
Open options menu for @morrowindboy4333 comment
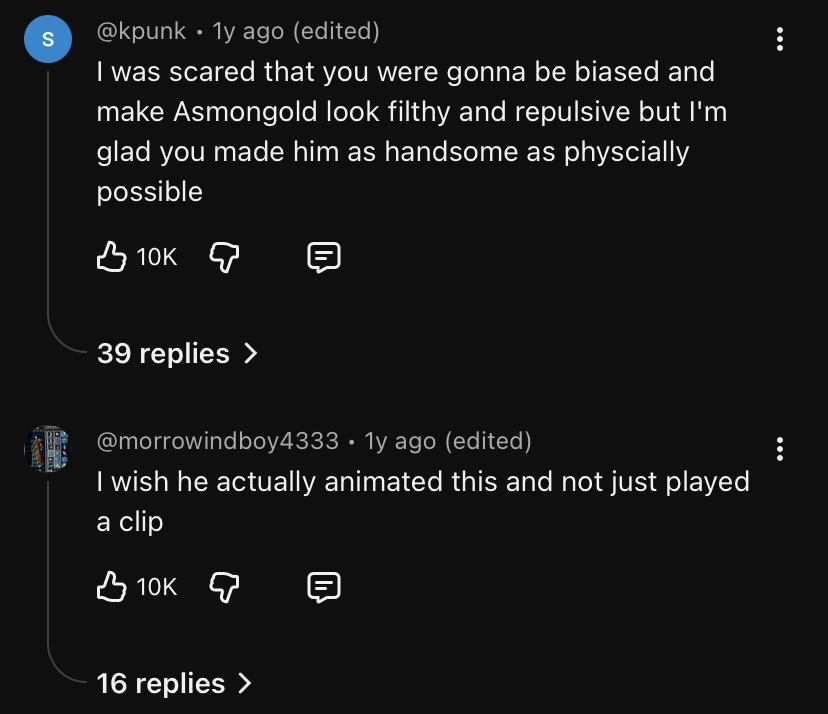tap(779, 449)
